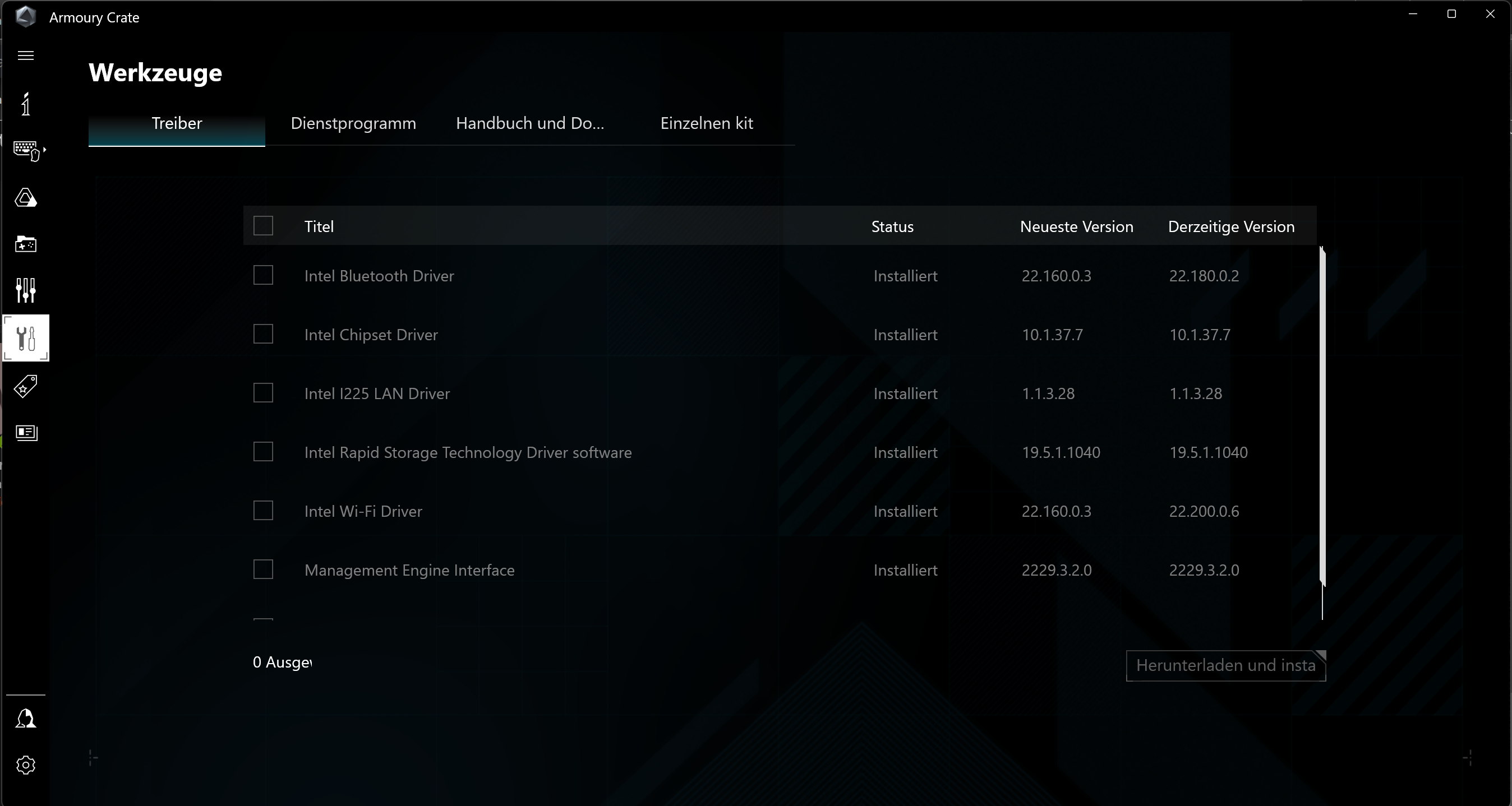Switch to the Dienstprogramm tab

pyautogui.click(x=353, y=123)
